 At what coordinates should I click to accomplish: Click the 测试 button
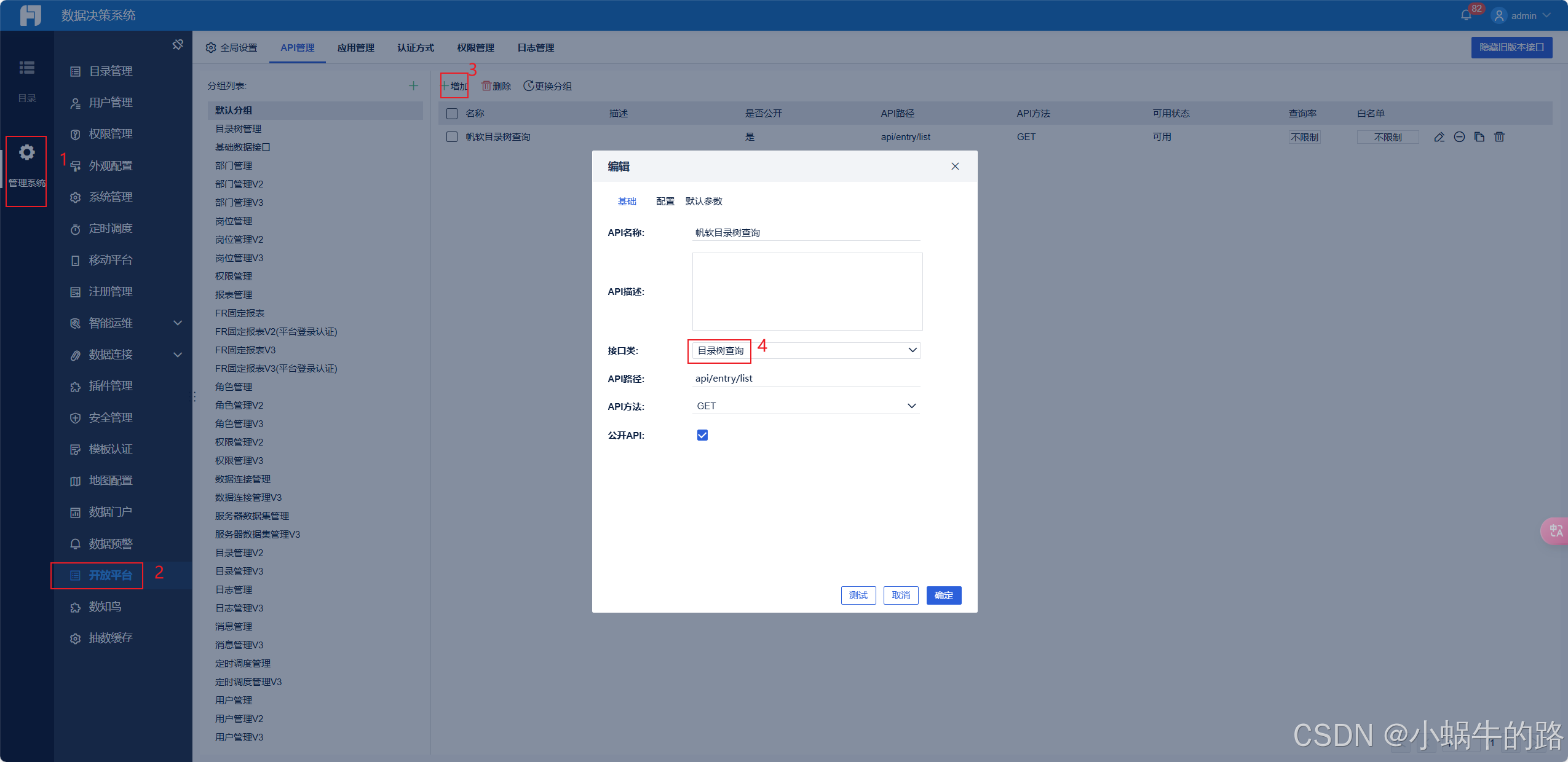coord(858,595)
